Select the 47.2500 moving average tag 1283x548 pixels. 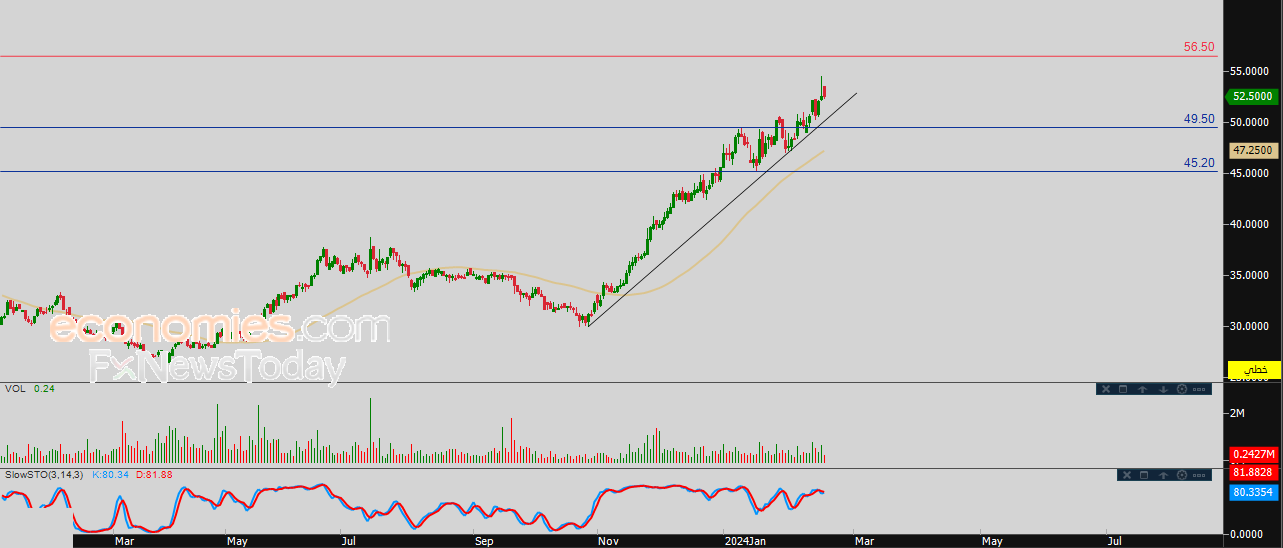coord(1252,150)
